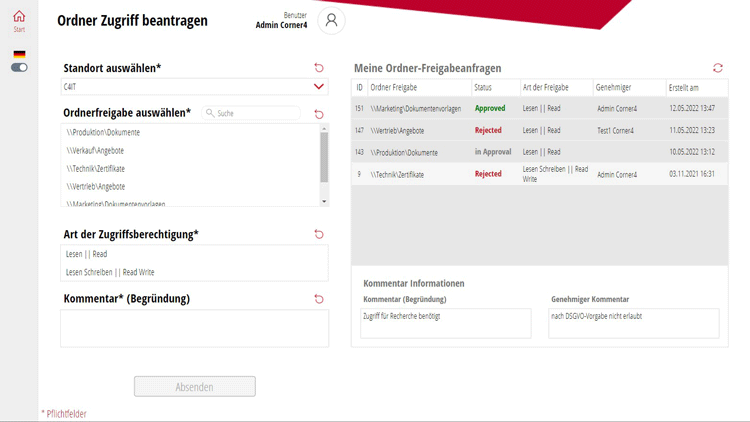Open the user profile avatar icon

click(x=331, y=21)
